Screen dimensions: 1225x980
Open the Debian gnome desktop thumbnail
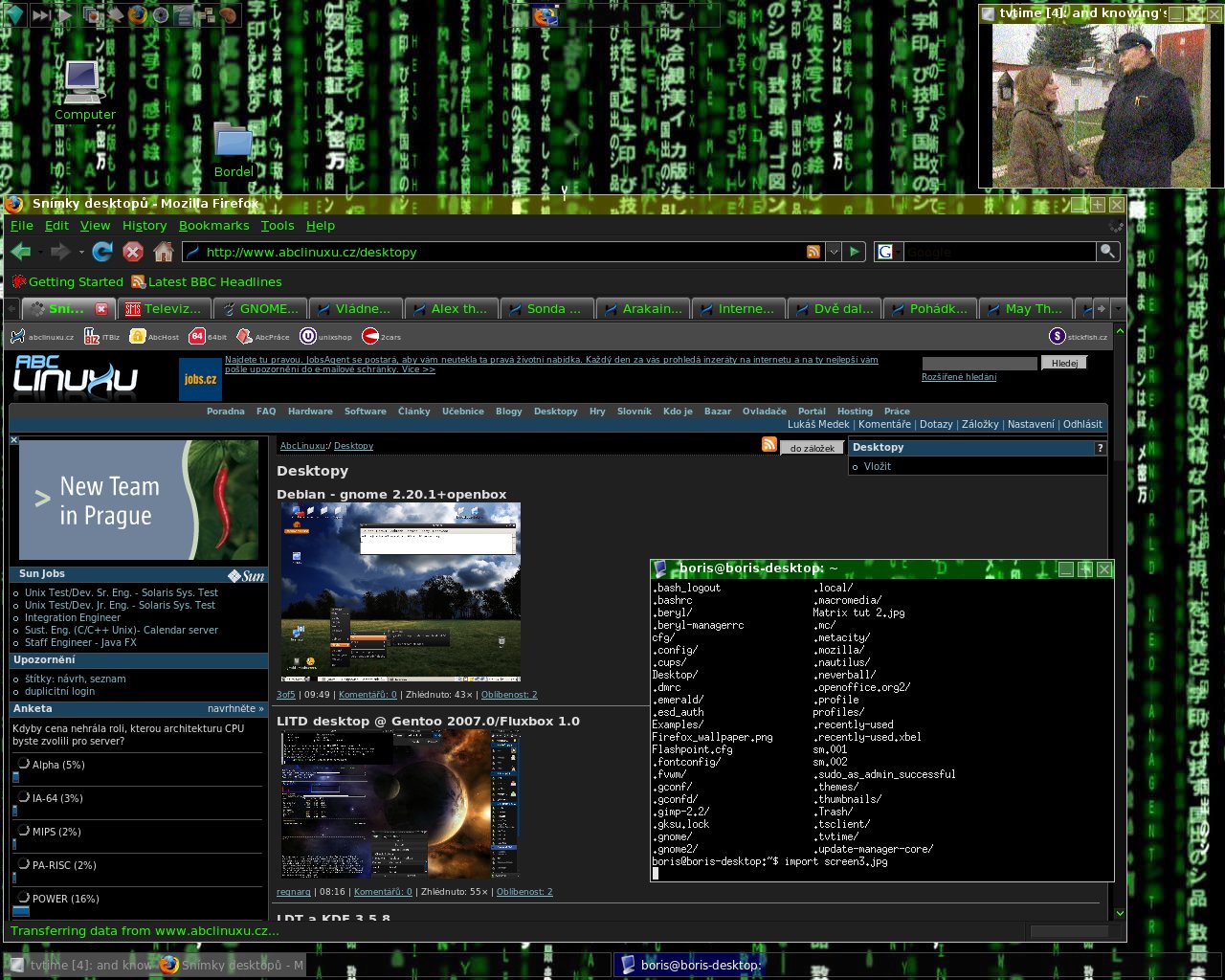coord(401,591)
